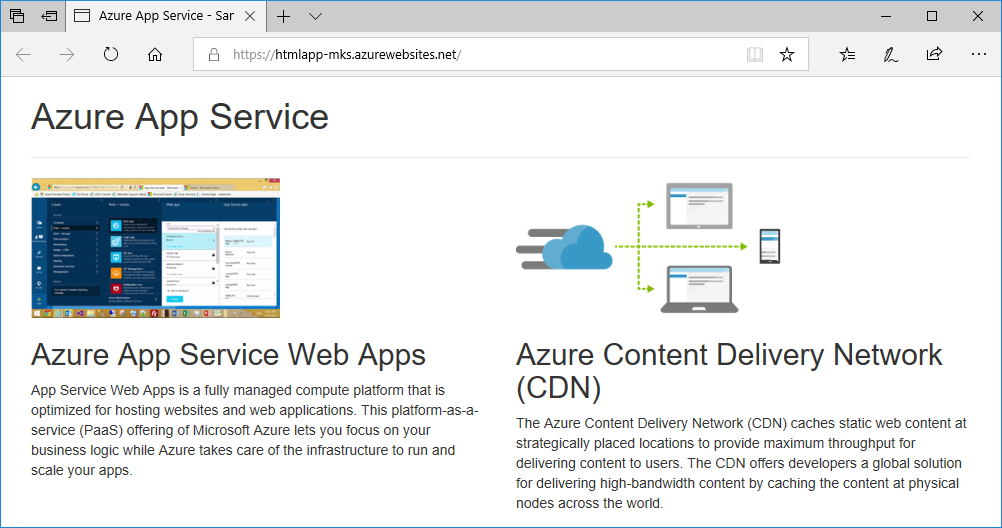Viewport: 1002px width, 528px height.
Task: Click the Forward navigation arrow
Action: pyautogui.click(x=66, y=54)
